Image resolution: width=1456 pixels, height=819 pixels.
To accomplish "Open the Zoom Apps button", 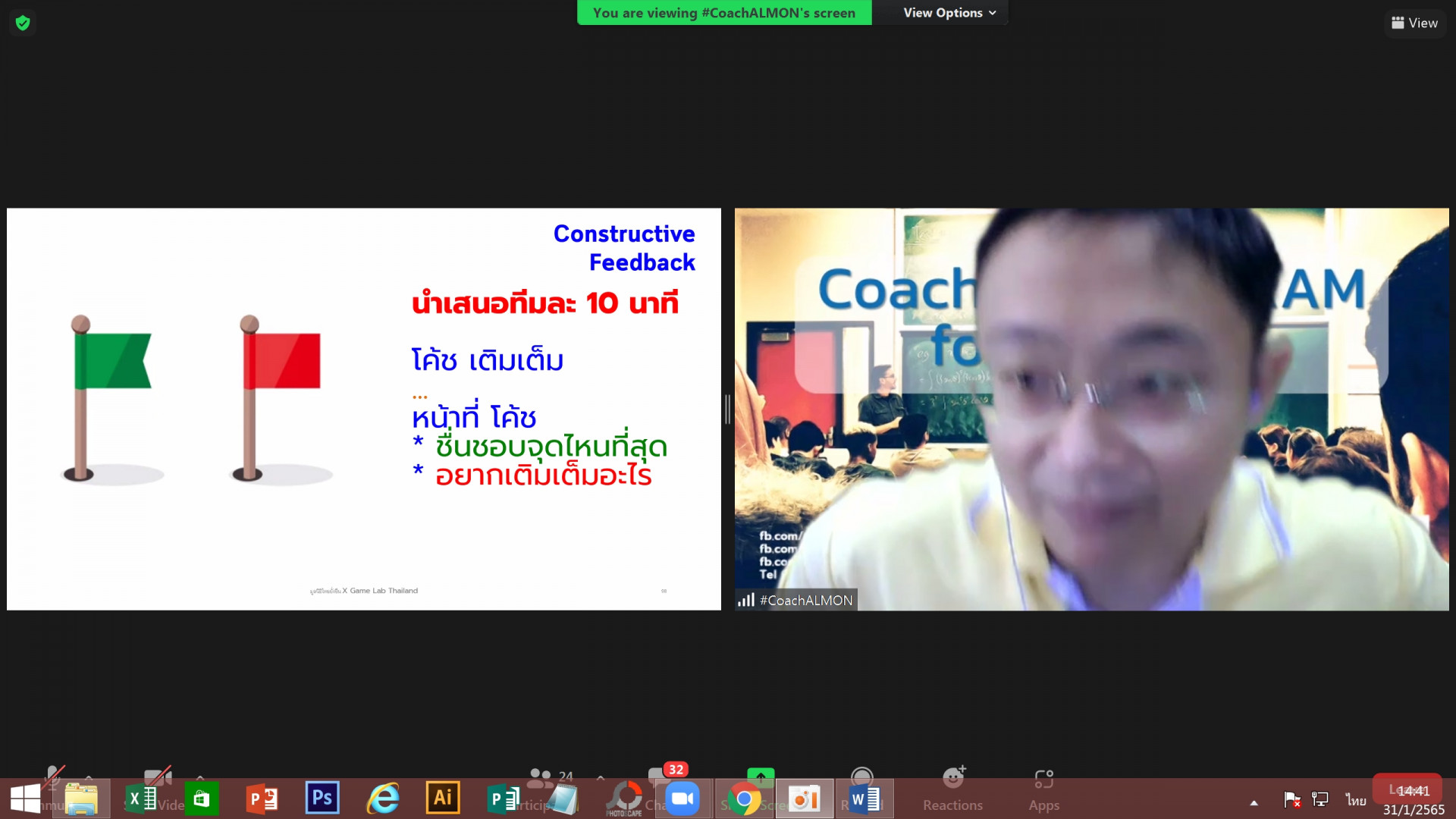I will [1044, 789].
